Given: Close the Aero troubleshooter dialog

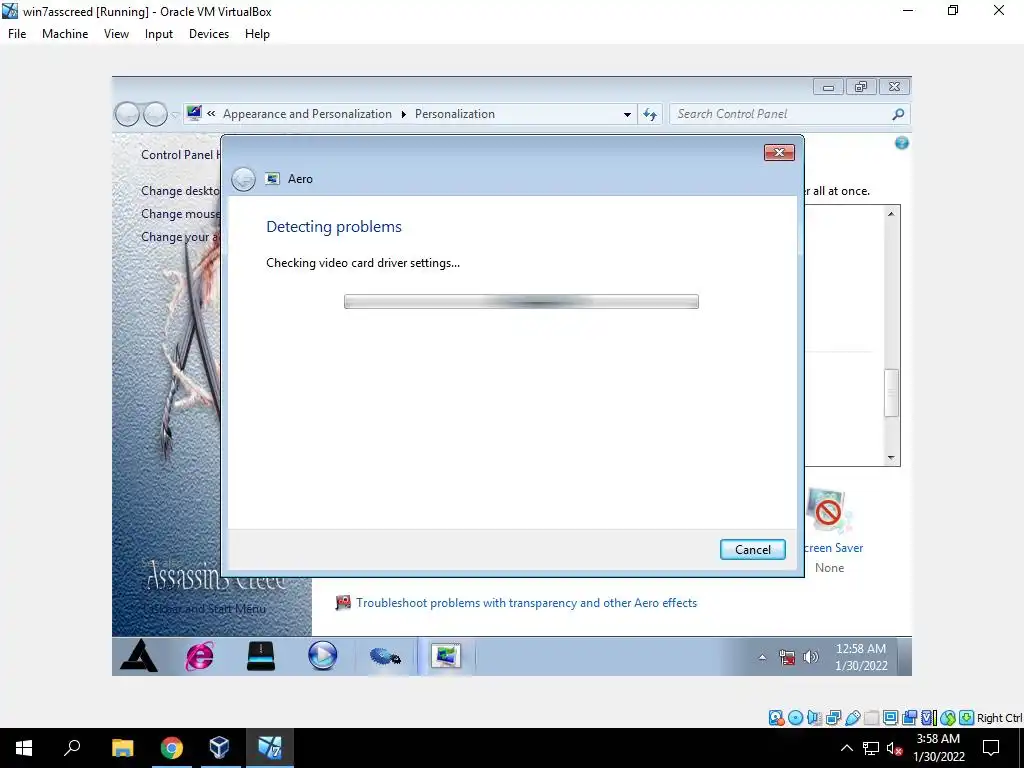Looking at the screenshot, I should [x=779, y=152].
